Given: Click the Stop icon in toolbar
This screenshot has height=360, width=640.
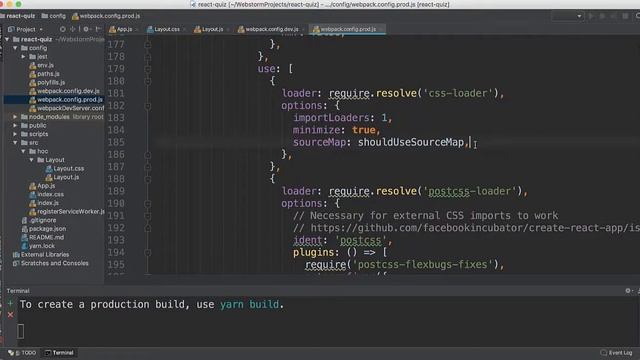Looking at the screenshot, I should 625,16.
